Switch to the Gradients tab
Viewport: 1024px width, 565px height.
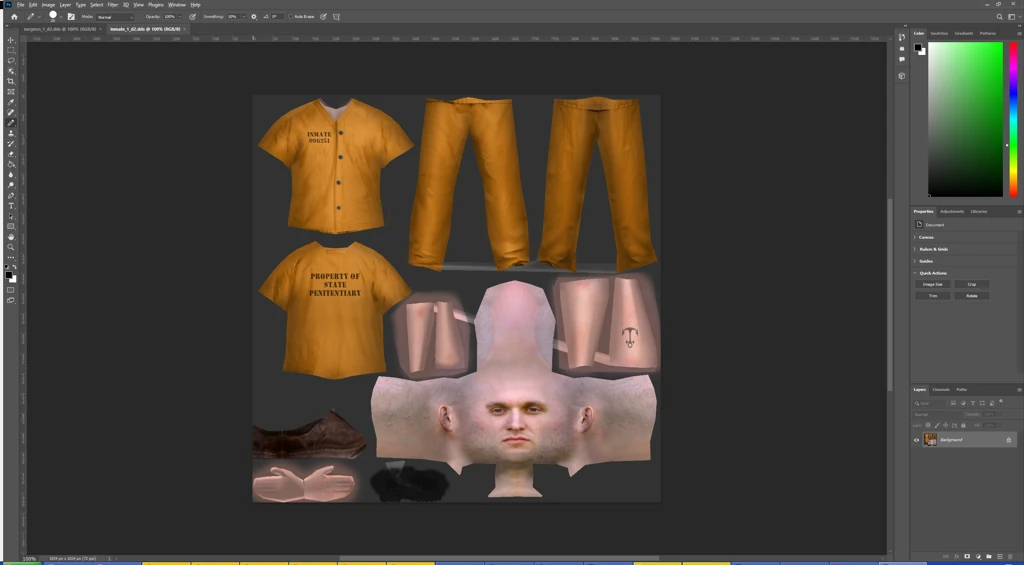click(x=964, y=33)
